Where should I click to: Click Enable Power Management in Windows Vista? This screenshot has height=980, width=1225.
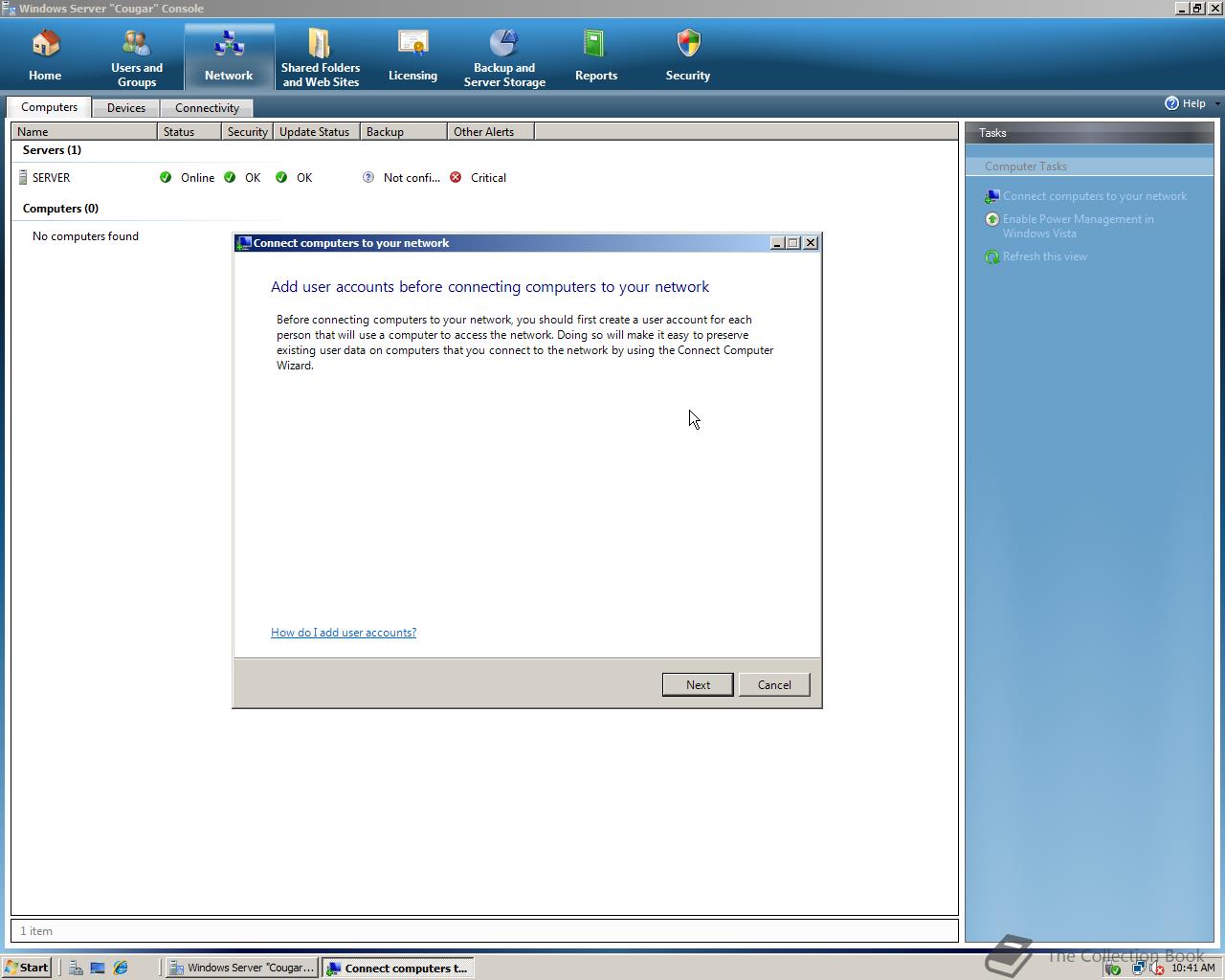[x=1079, y=226]
